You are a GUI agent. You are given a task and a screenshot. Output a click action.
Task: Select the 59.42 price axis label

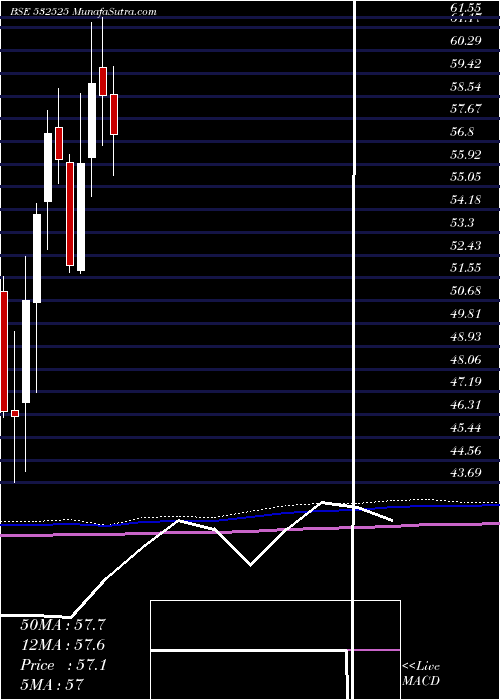[x=466, y=64]
